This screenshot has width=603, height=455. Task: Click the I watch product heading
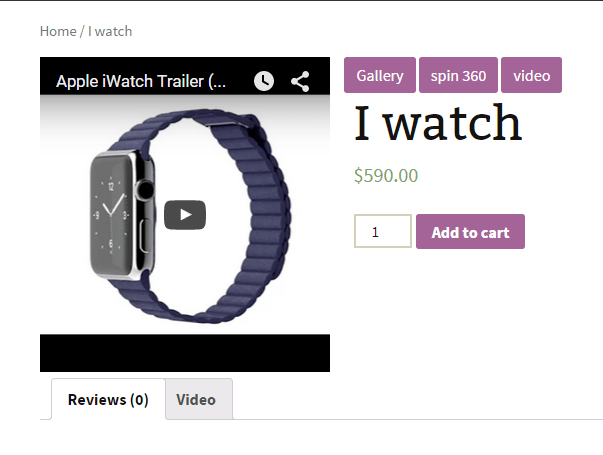[x=438, y=122]
